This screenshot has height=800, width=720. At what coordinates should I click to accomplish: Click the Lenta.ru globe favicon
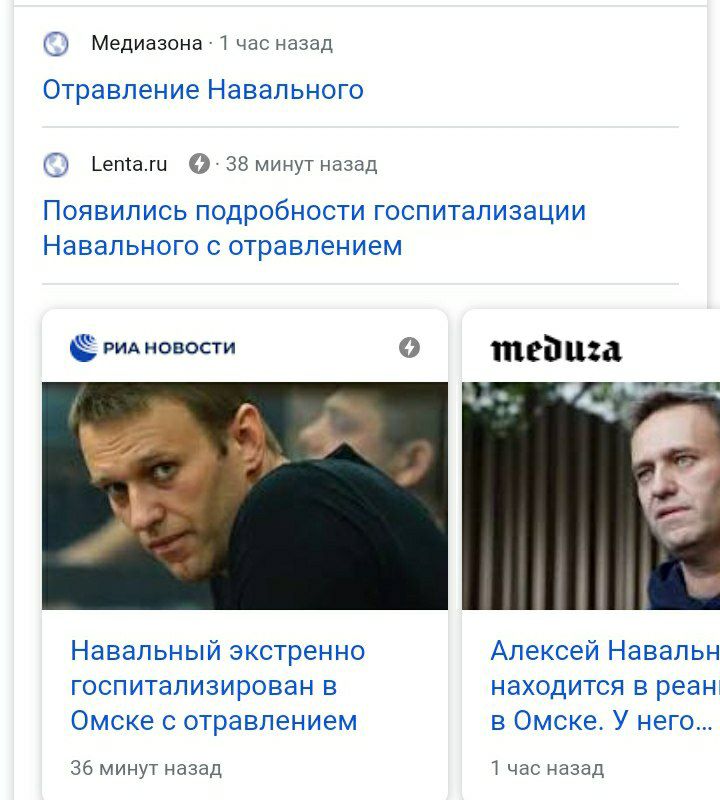coord(56,165)
